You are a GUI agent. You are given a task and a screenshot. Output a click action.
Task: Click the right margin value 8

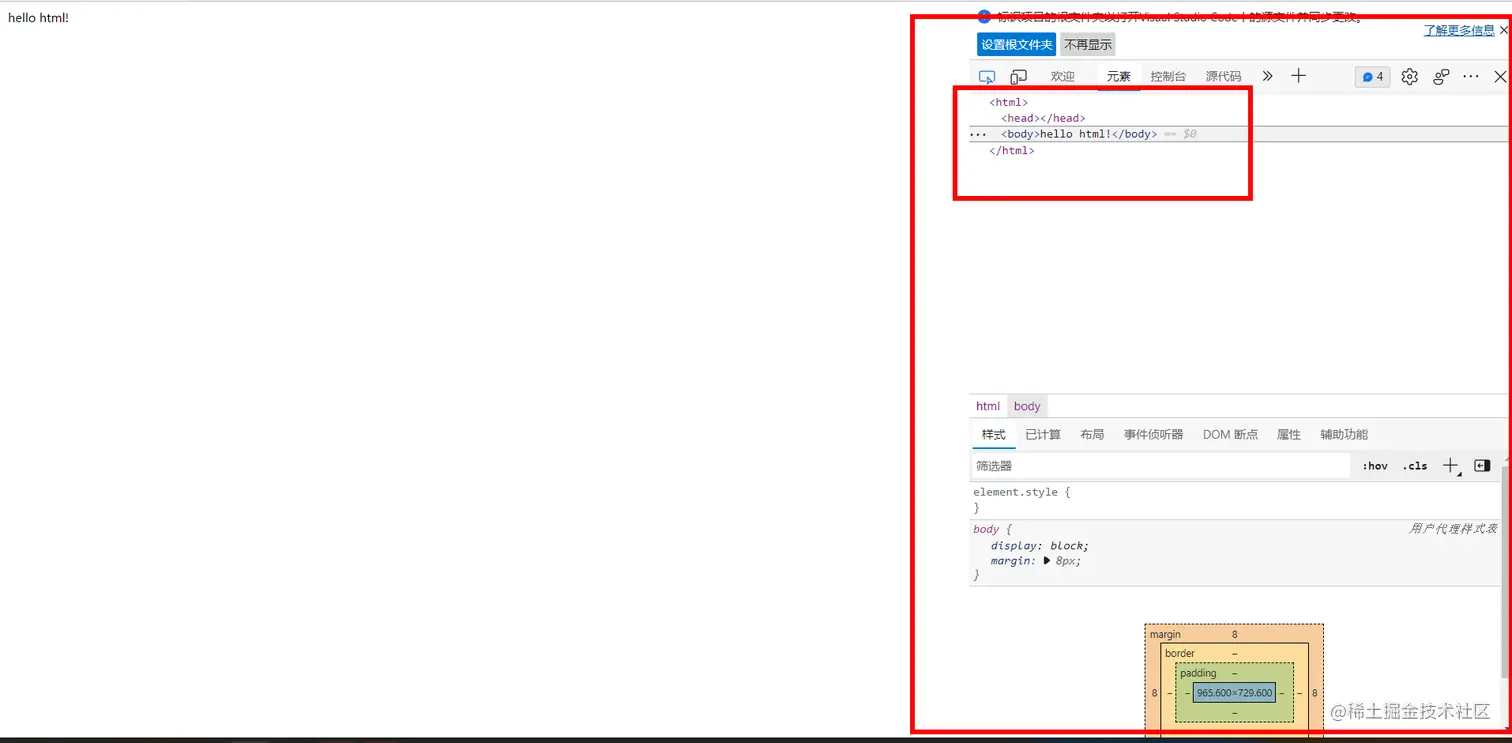tap(1314, 692)
